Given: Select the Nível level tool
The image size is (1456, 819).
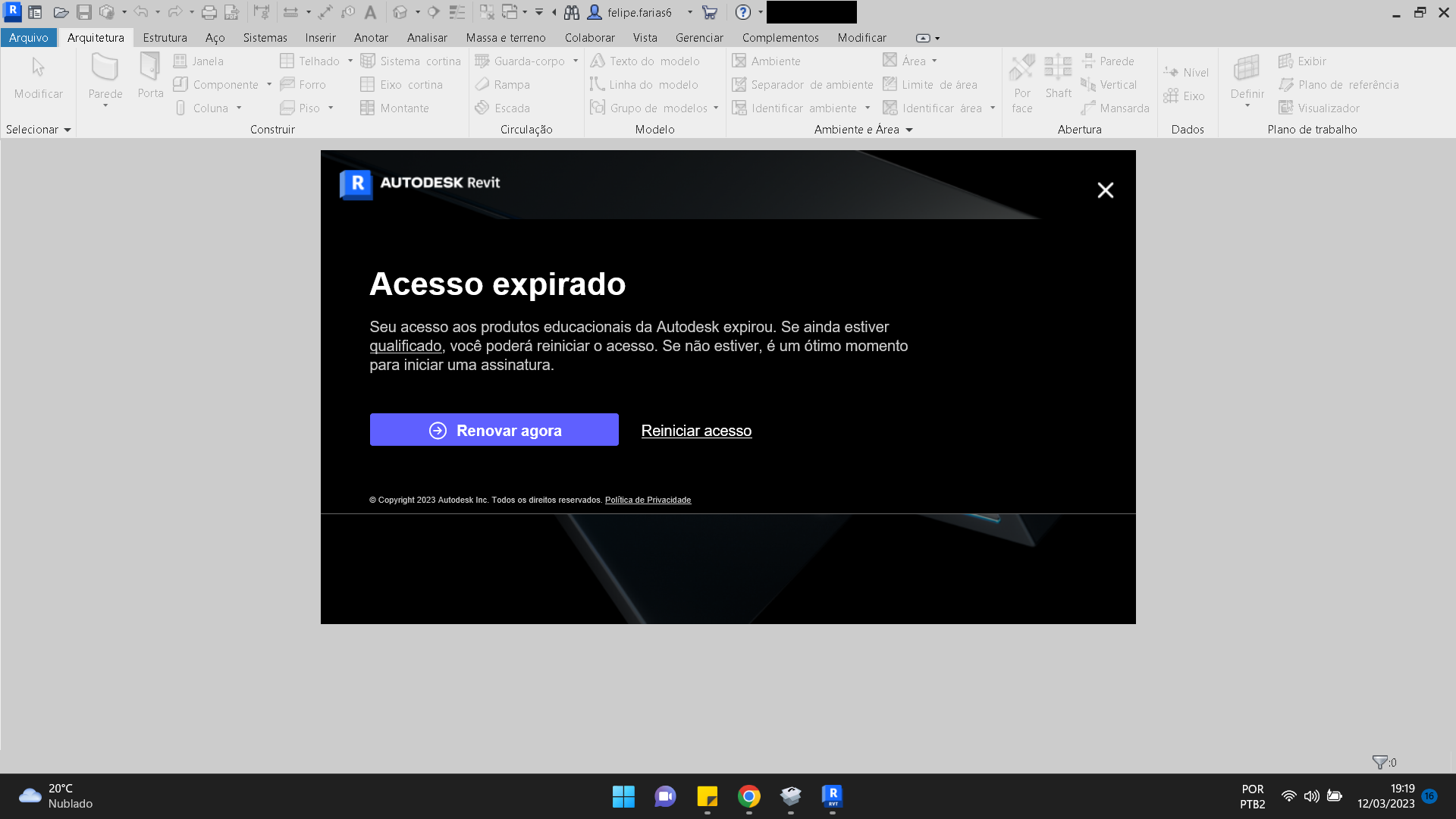Looking at the screenshot, I should (1187, 73).
